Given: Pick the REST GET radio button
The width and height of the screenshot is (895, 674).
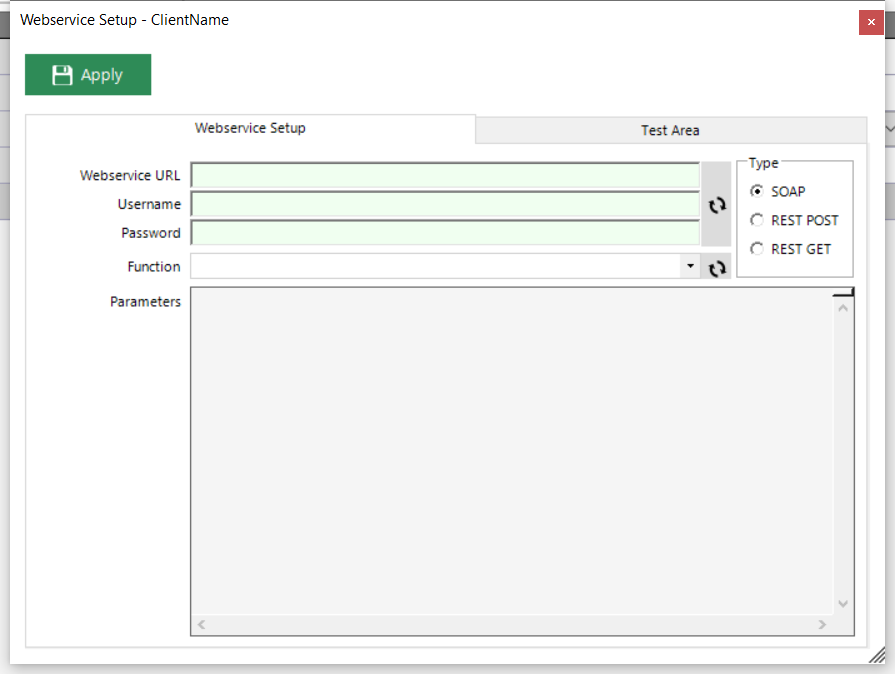Looking at the screenshot, I should (x=757, y=249).
